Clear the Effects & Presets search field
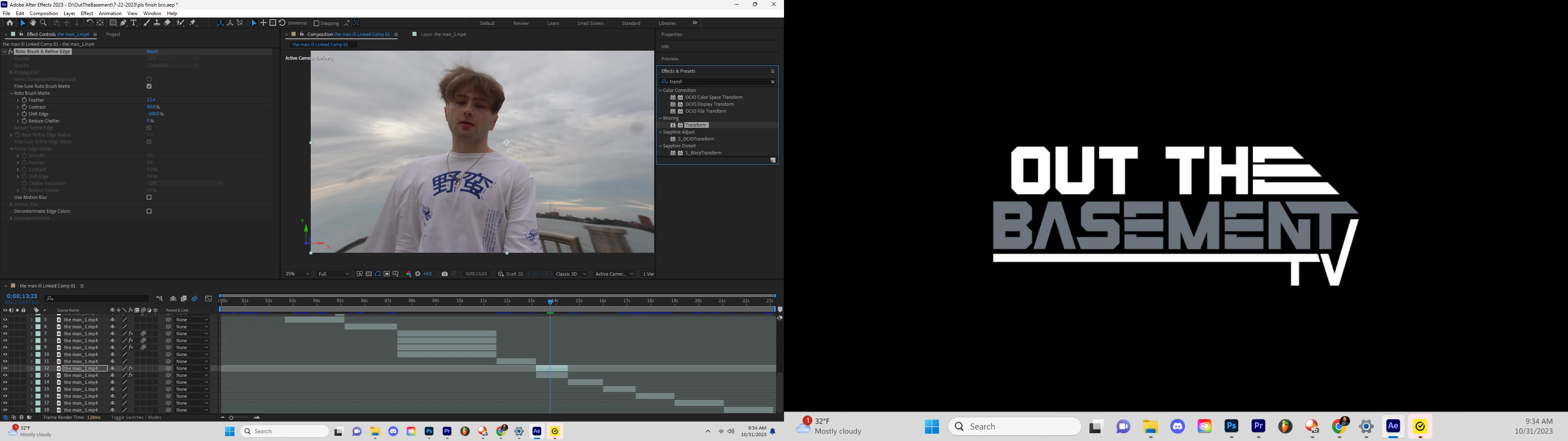This screenshot has width=1568, height=441. [773, 82]
